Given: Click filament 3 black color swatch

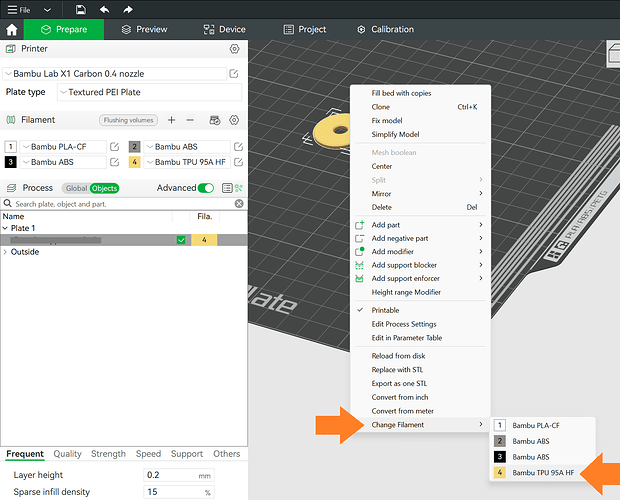Looking at the screenshot, I should (x=11, y=162).
